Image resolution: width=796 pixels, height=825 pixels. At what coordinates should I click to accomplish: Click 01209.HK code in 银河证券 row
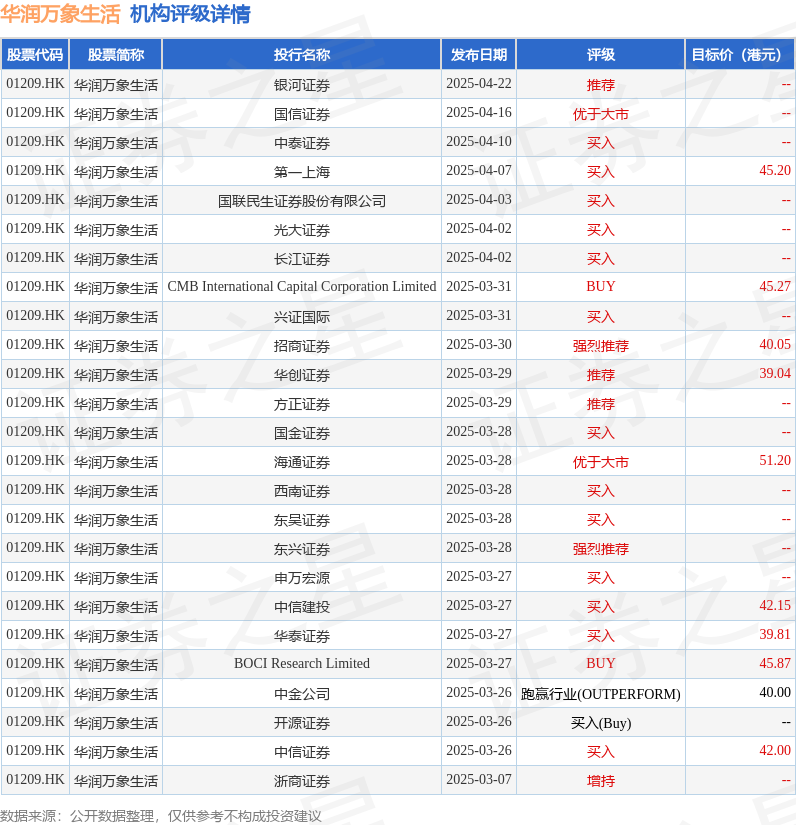(x=35, y=84)
